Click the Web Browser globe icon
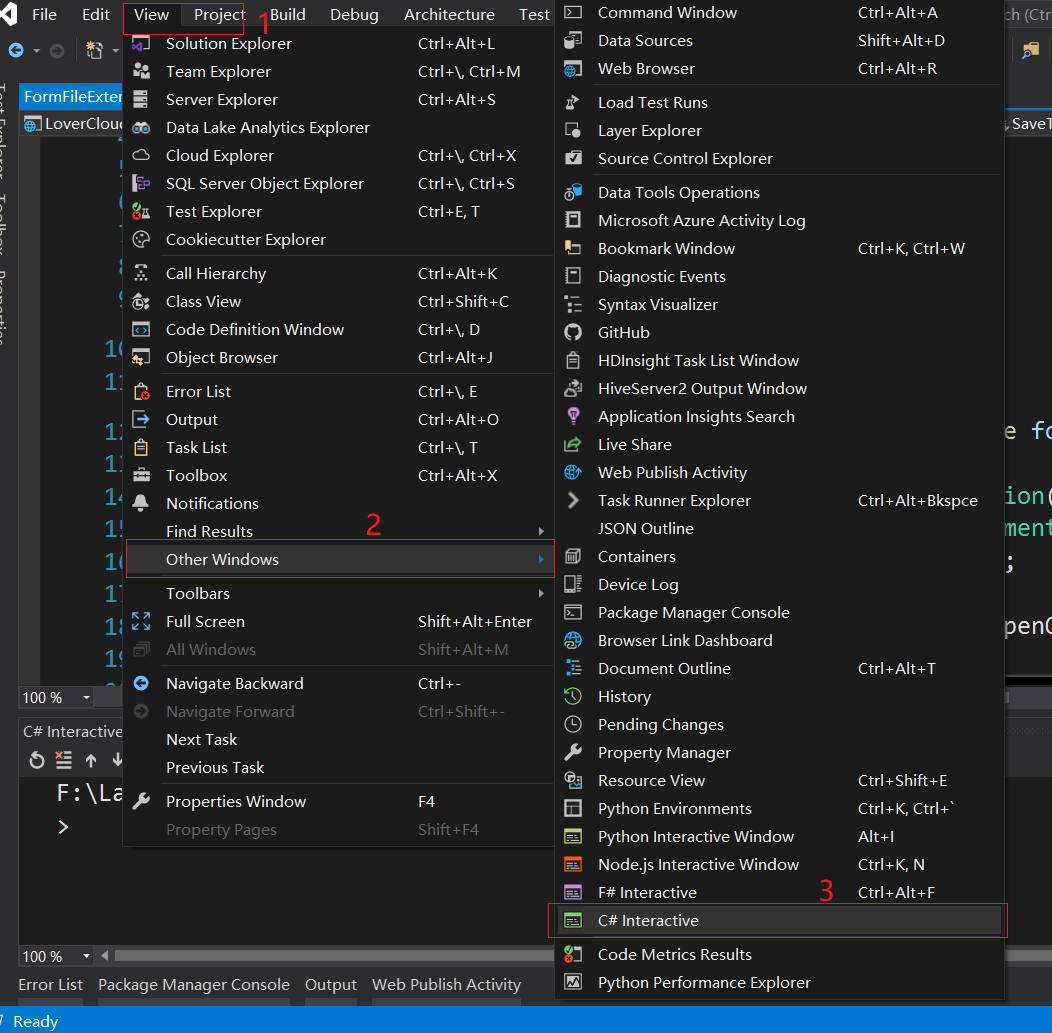The image size is (1052, 1033). click(x=573, y=69)
